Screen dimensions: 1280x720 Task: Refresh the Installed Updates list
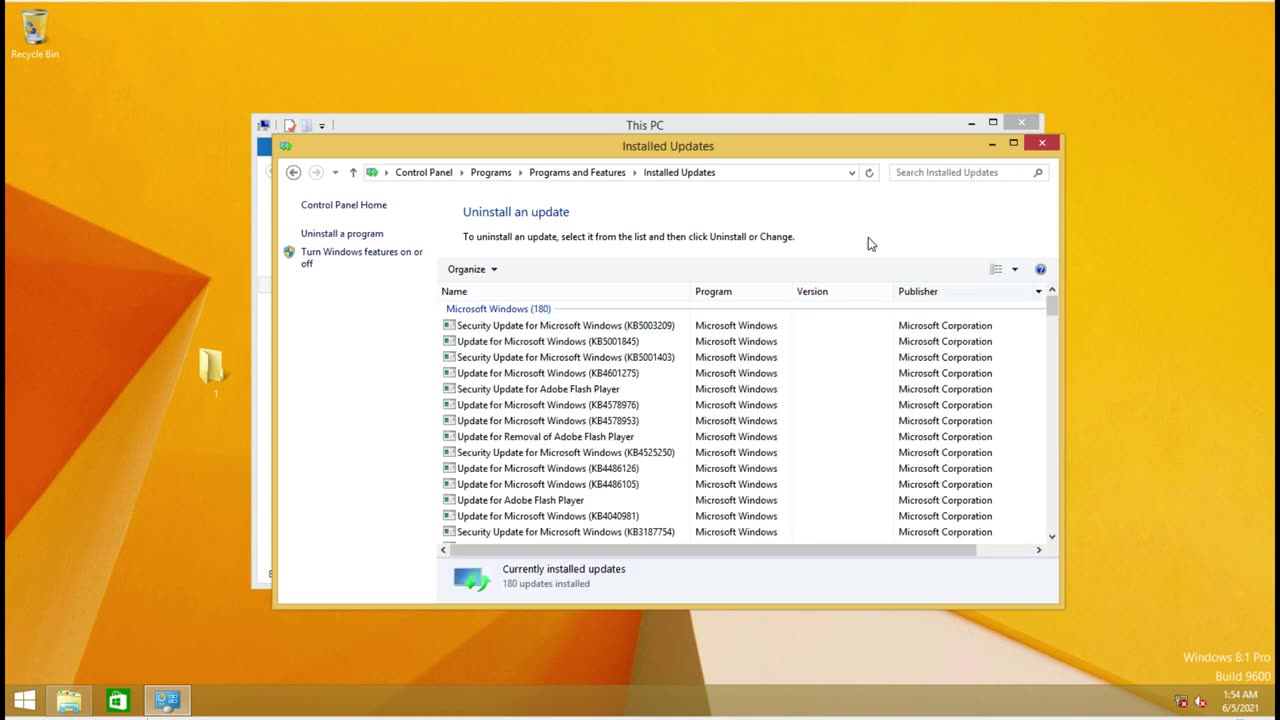click(x=869, y=172)
